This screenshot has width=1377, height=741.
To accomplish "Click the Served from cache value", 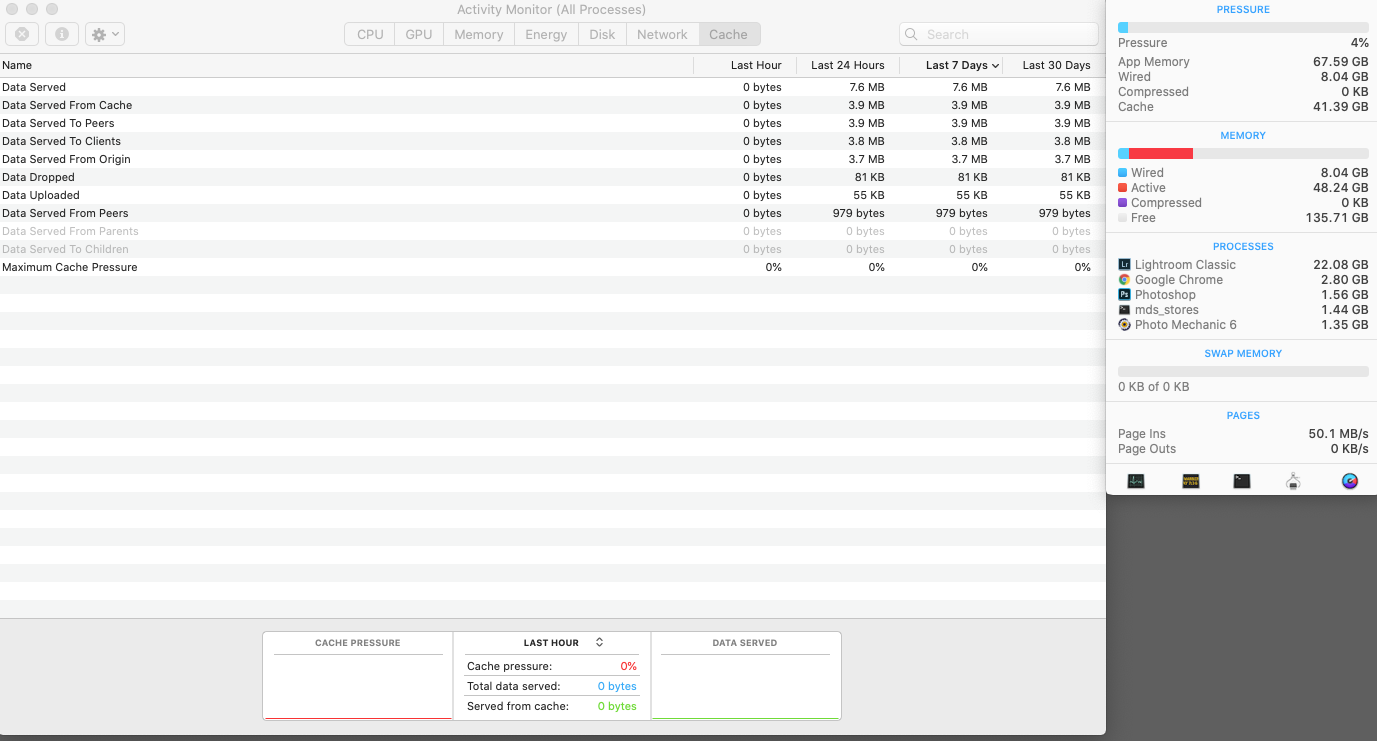I will [x=617, y=706].
